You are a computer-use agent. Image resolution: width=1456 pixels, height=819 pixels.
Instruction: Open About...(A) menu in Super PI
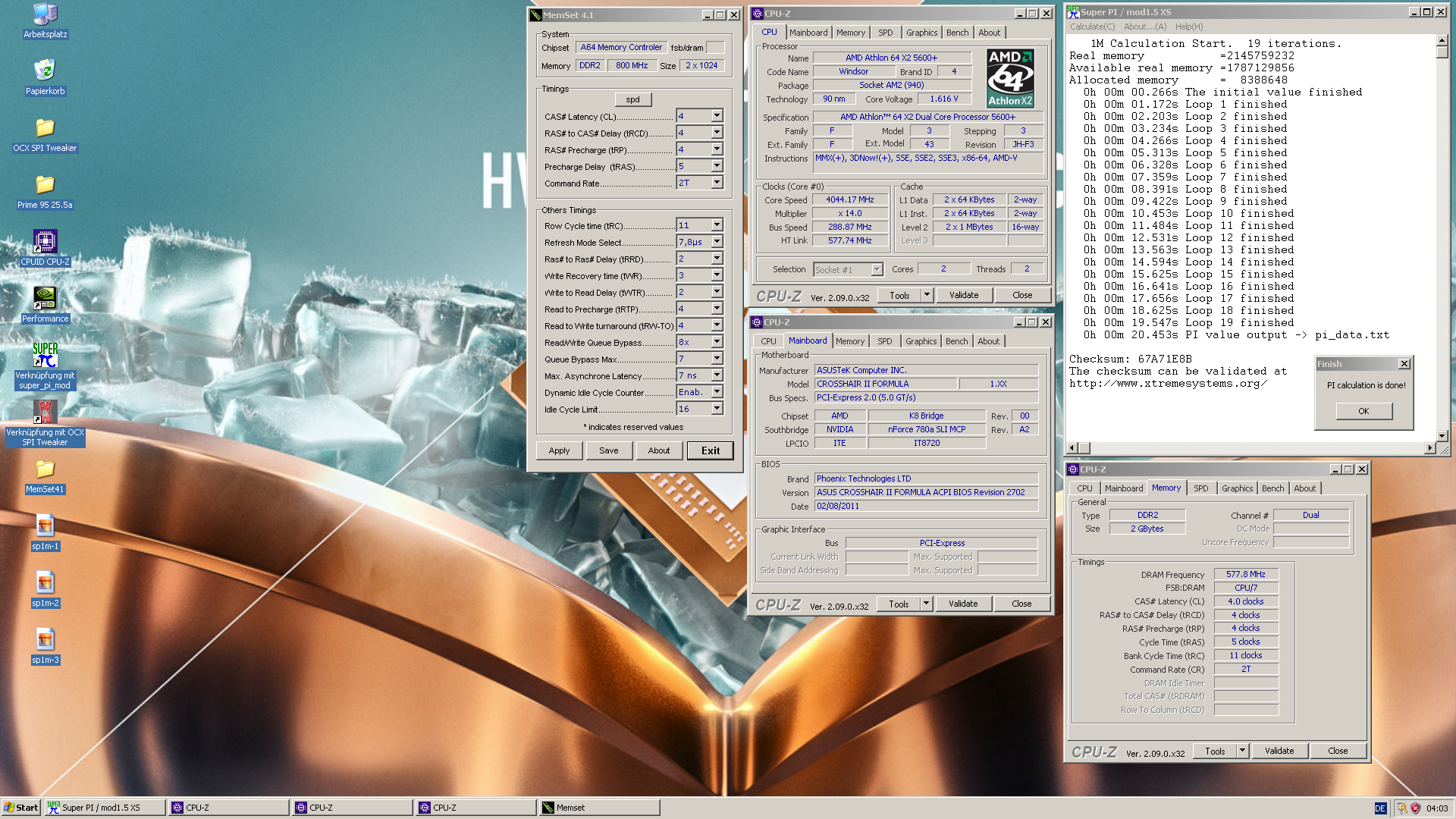1145,27
